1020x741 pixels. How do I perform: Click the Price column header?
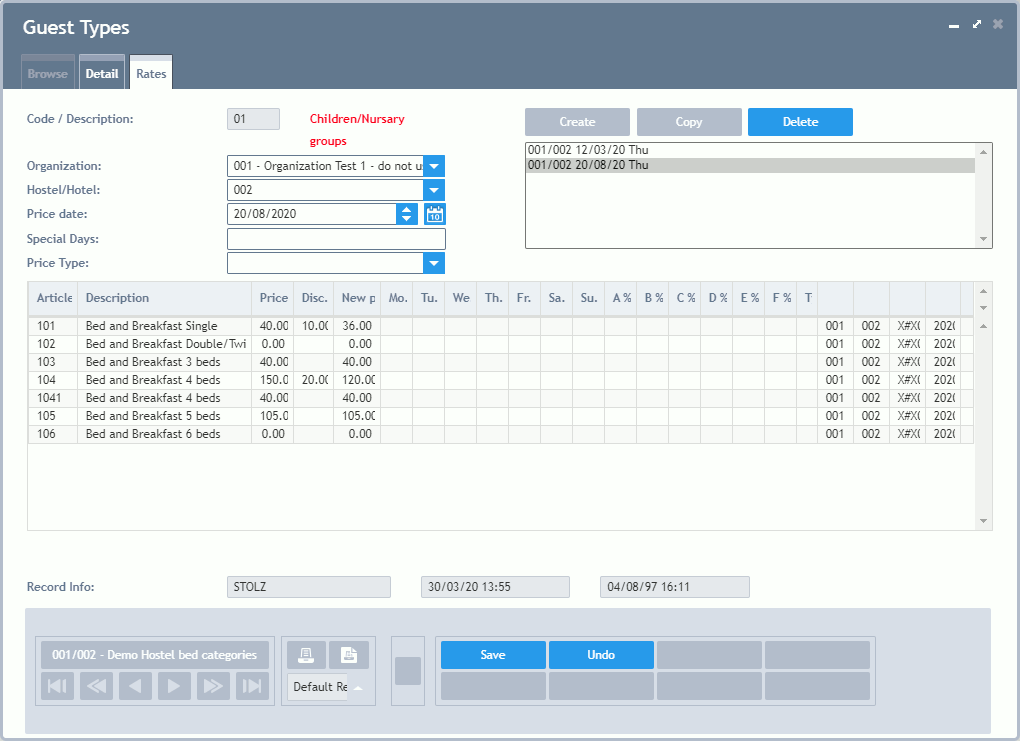pyautogui.click(x=273, y=298)
